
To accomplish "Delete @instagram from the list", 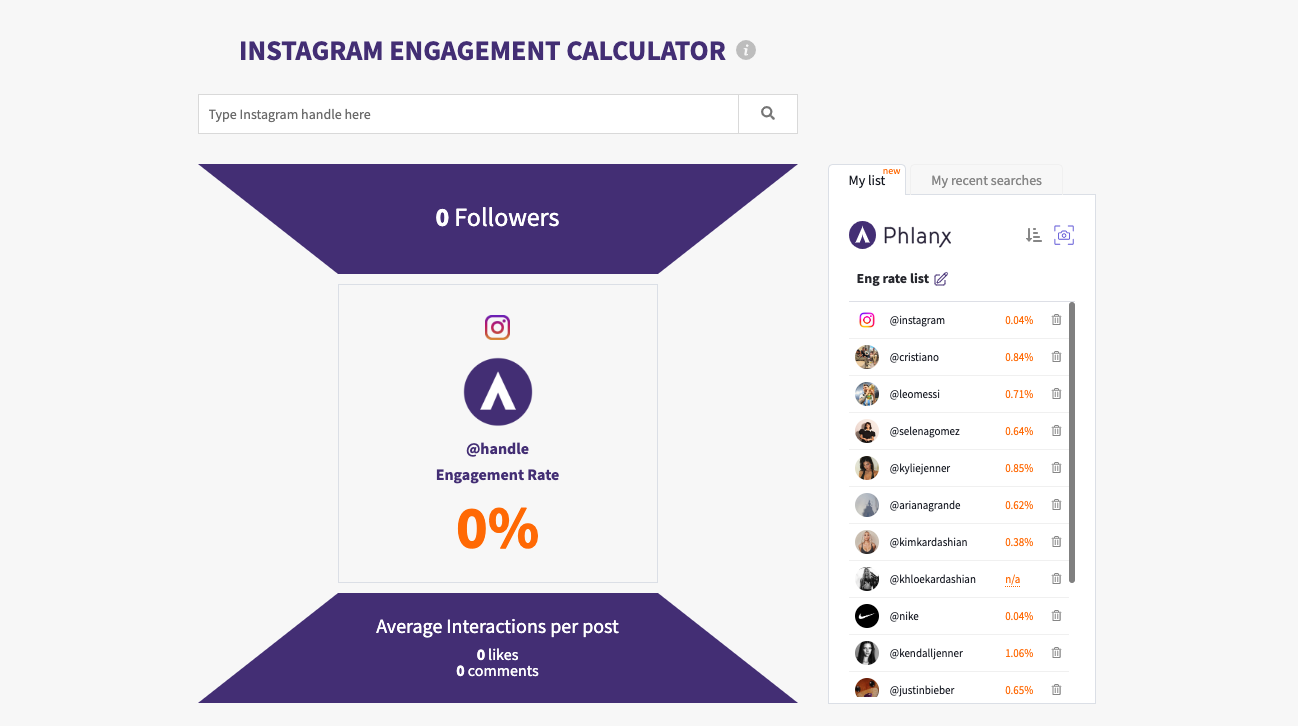I will [1056, 320].
